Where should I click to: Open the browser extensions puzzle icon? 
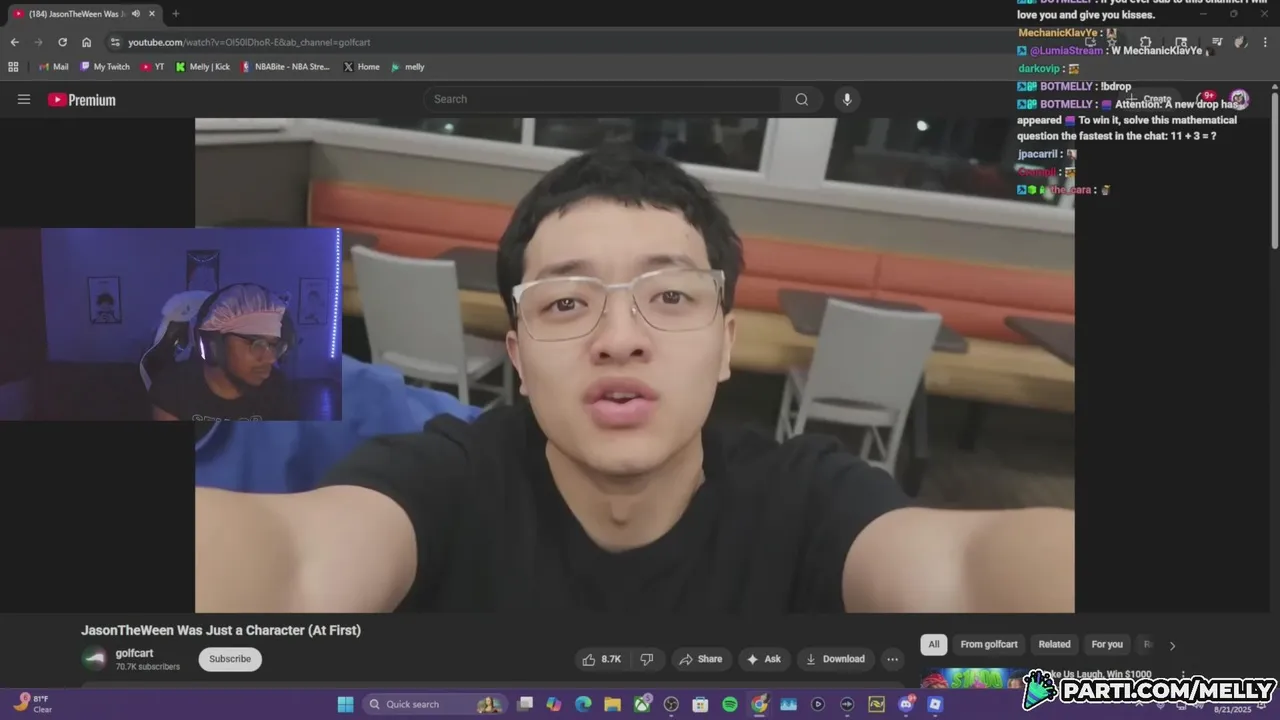pos(1145,42)
